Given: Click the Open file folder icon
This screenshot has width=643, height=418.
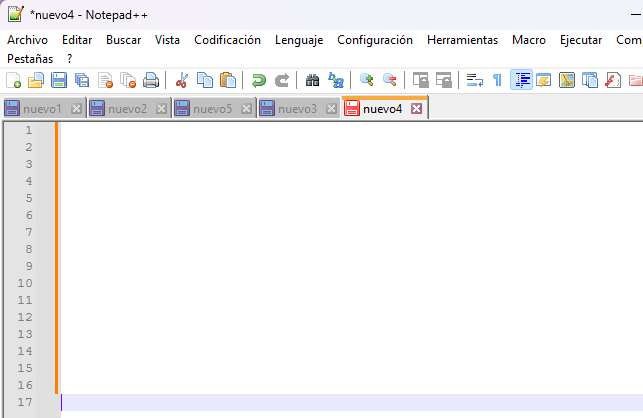Looking at the screenshot, I should click(x=36, y=80).
